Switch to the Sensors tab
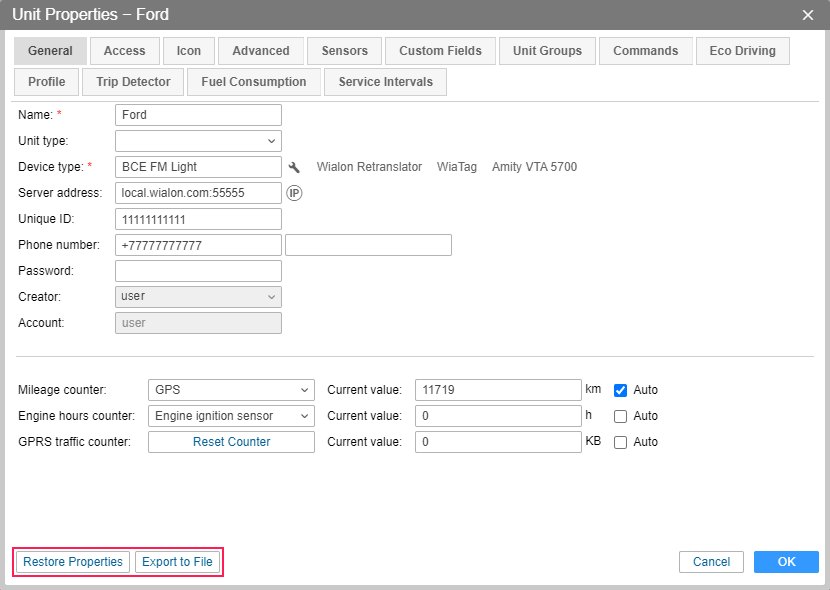Viewport: 830px width, 590px height. 344,51
